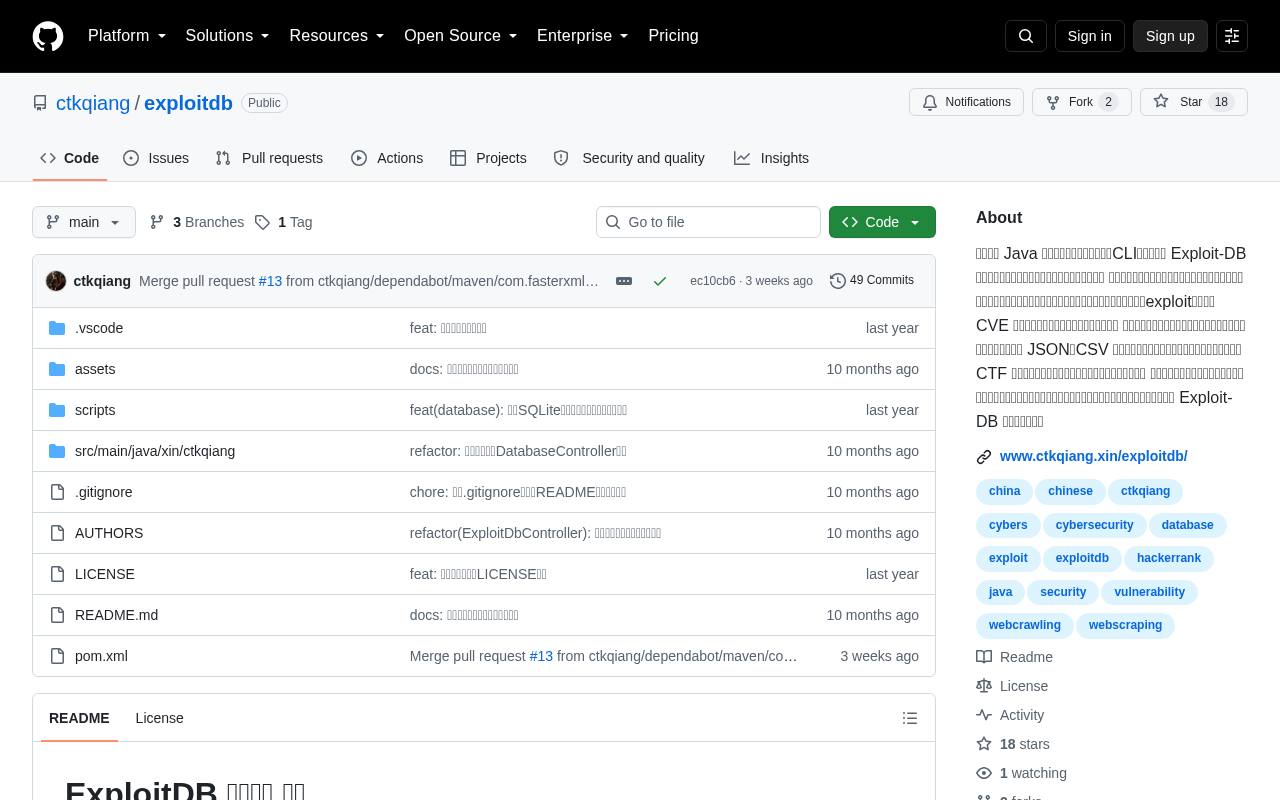The height and width of the screenshot is (800, 1280).
Task: Open the LICENSE file
Action: (x=105, y=574)
